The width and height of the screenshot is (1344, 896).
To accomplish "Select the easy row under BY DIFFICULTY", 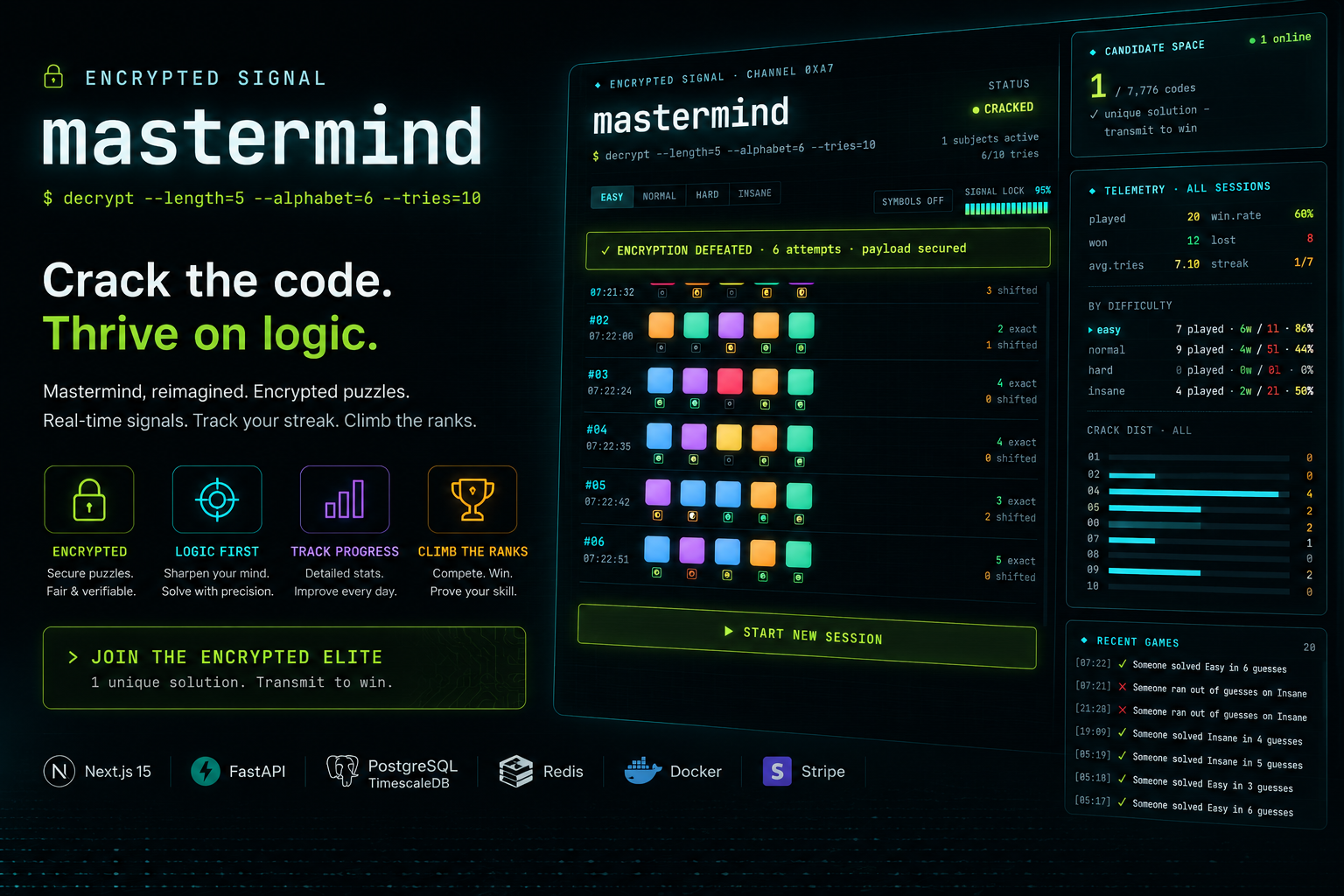I will pyautogui.click(x=1200, y=329).
